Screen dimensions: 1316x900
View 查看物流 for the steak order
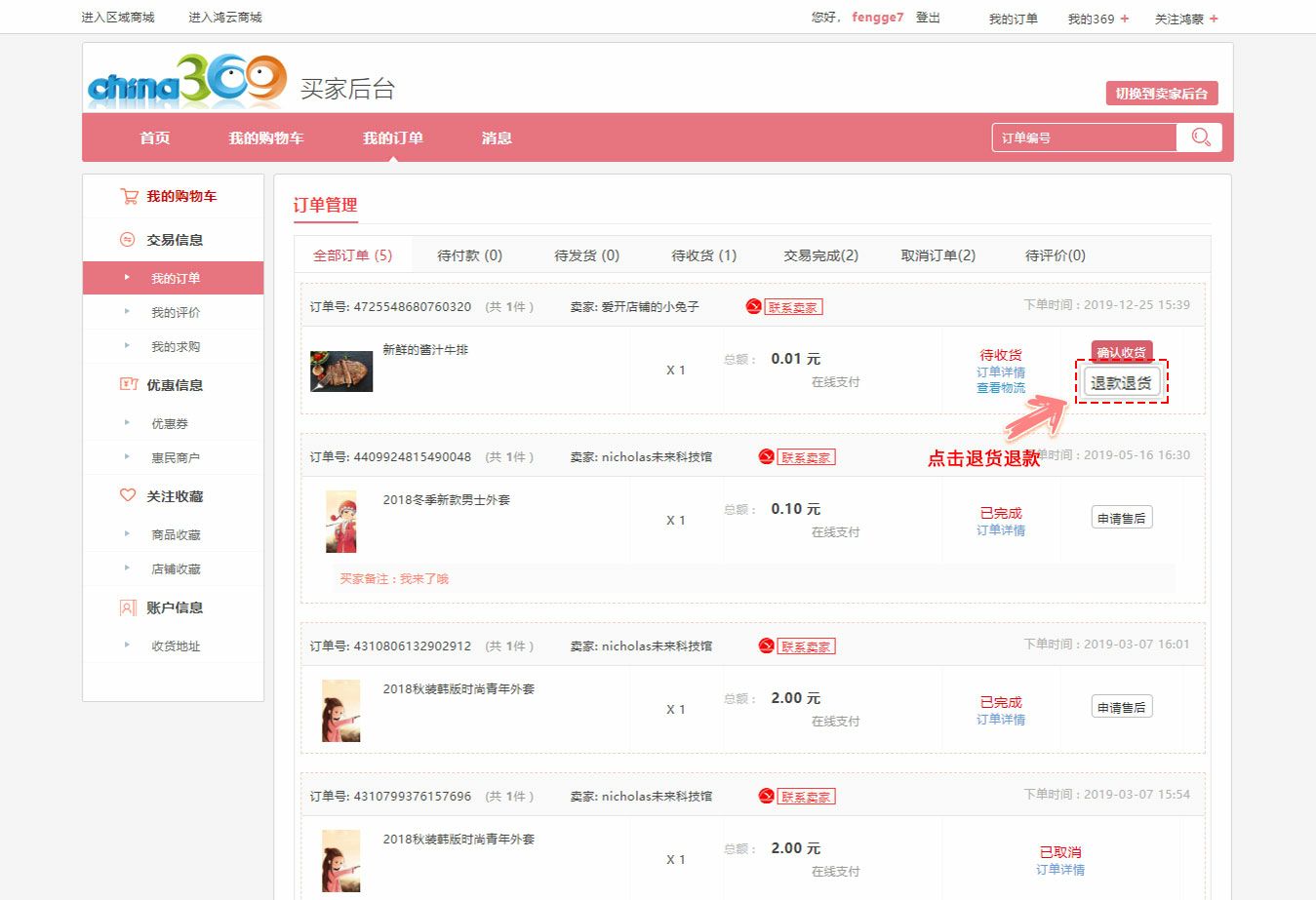(1001, 388)
